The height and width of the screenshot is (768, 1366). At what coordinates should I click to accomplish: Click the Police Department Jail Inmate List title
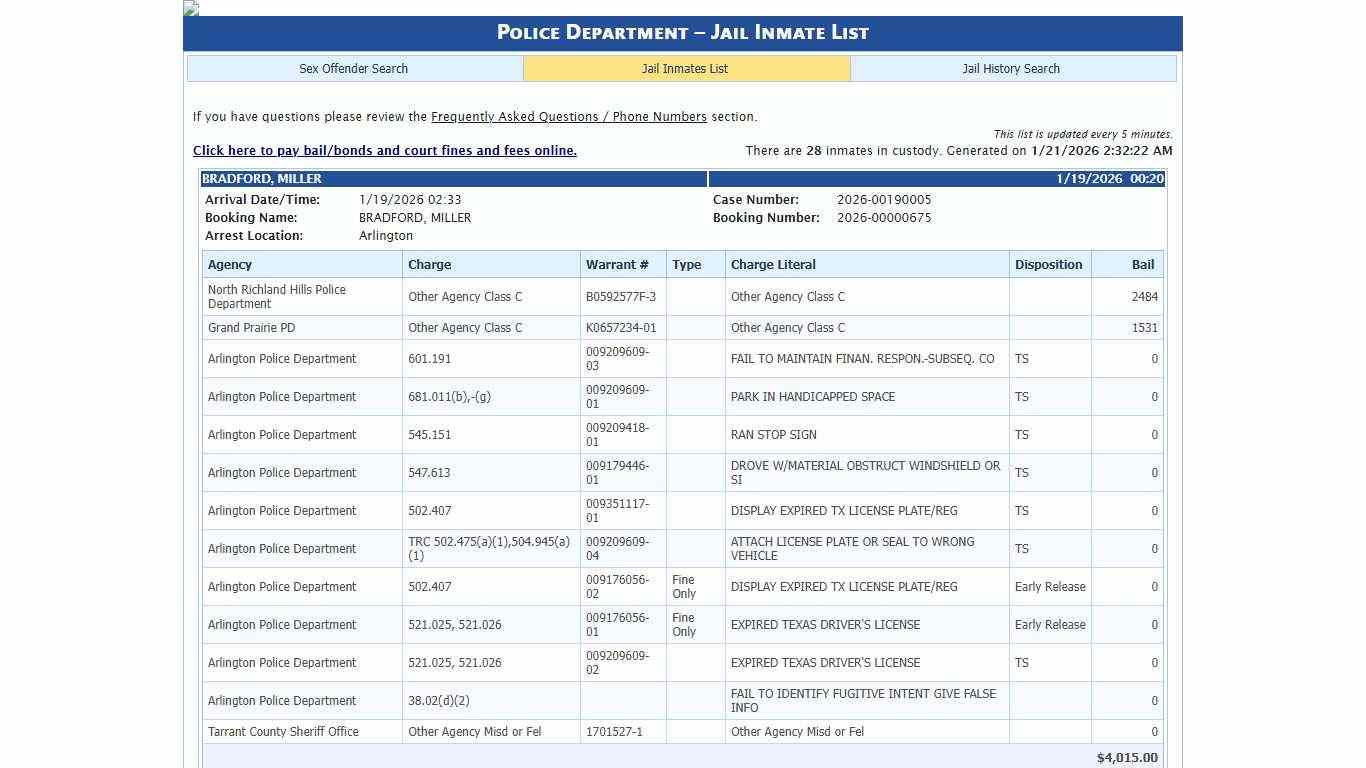[x=683, y=33]
